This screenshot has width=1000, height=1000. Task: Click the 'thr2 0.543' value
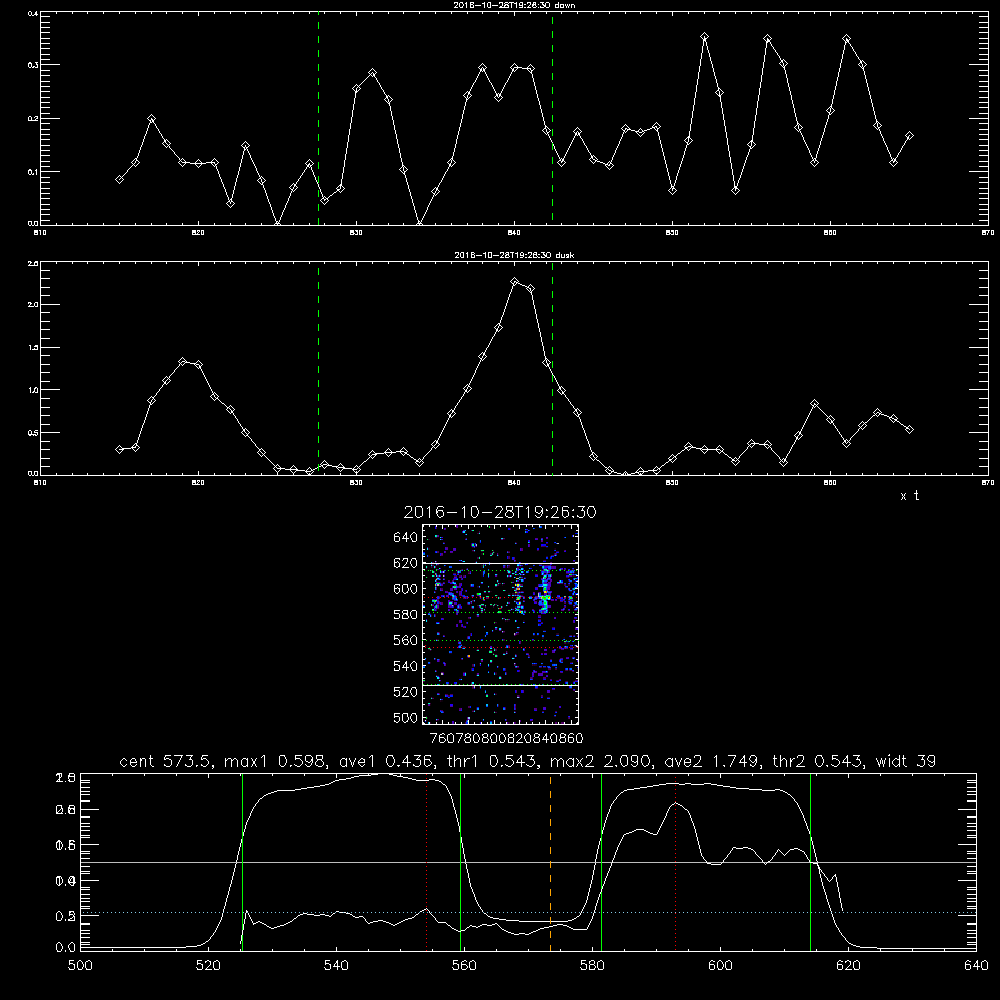coord(818,761)
